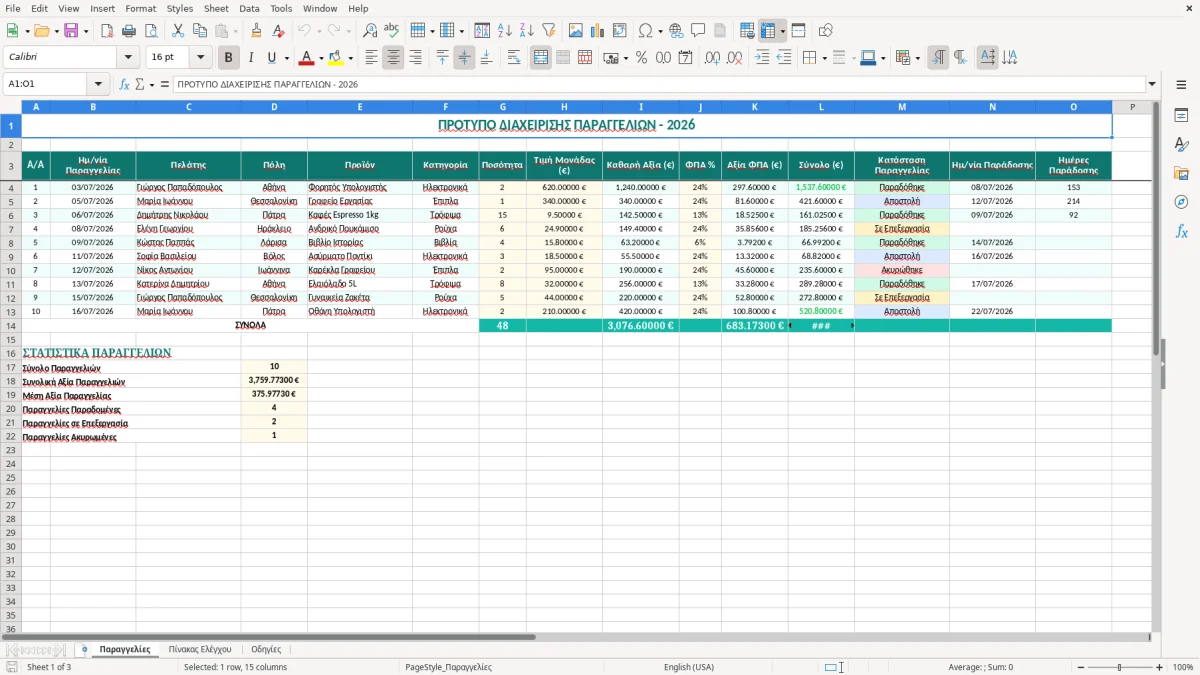Open the Gallery sidebar panel
This screenshot has height=675, width=1200.
point(1181,173)
